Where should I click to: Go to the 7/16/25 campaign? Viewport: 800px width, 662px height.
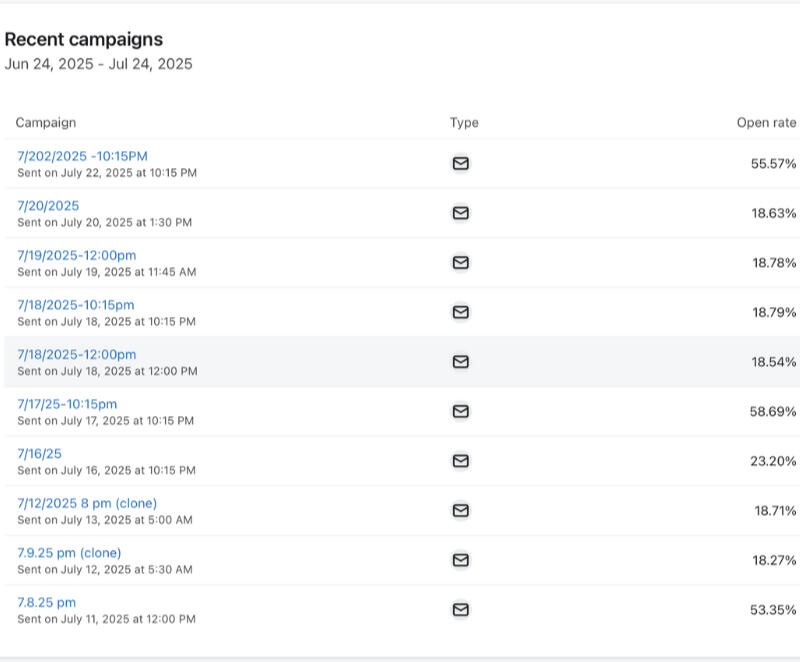(39, 453)
